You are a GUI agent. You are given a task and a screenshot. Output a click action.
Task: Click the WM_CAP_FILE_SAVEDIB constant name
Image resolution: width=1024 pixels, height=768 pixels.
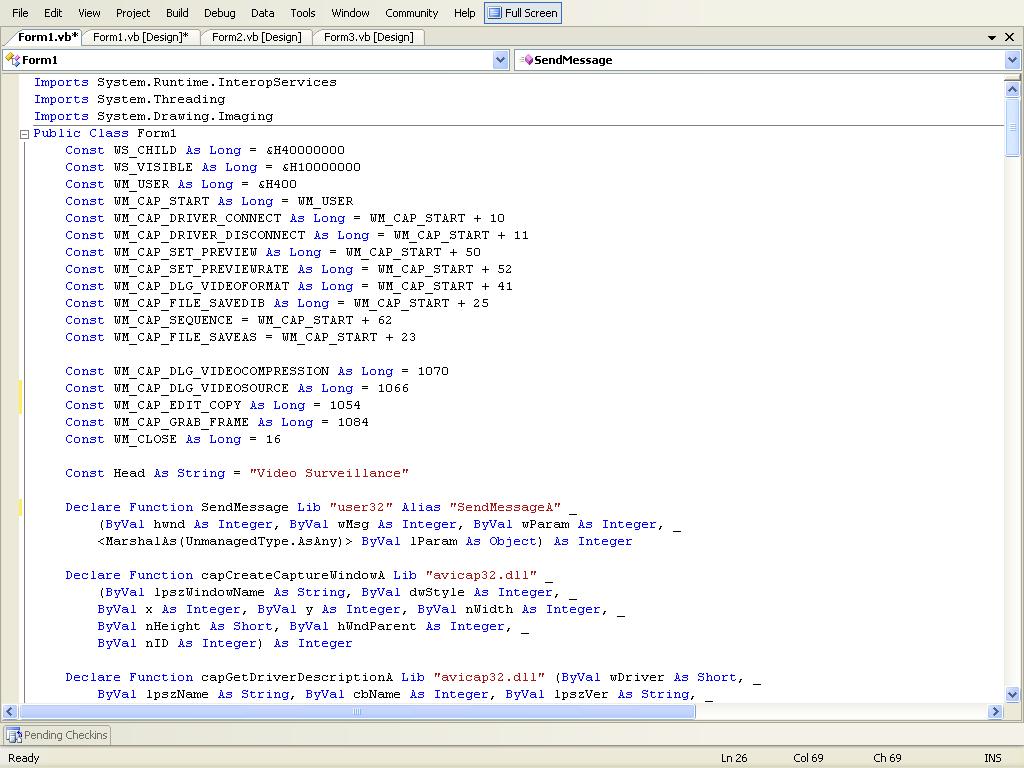pos(189,304)
